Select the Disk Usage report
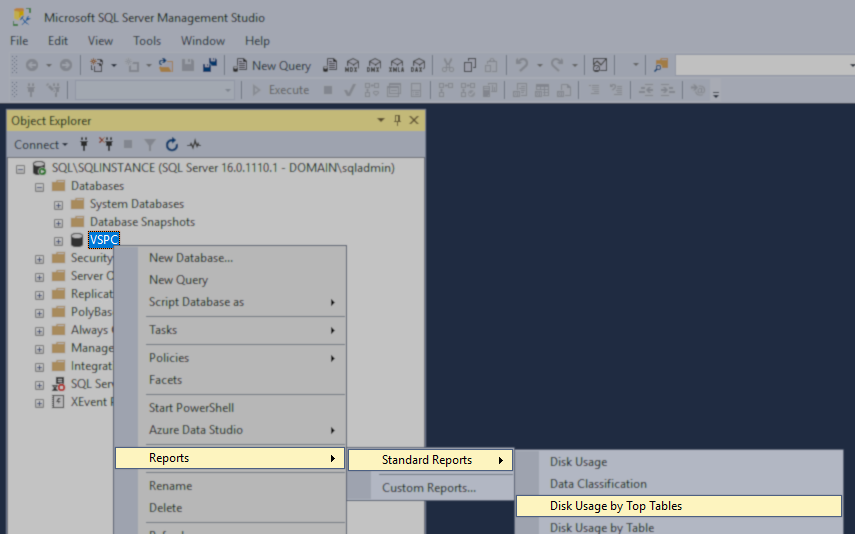 (x=679, y=462)
